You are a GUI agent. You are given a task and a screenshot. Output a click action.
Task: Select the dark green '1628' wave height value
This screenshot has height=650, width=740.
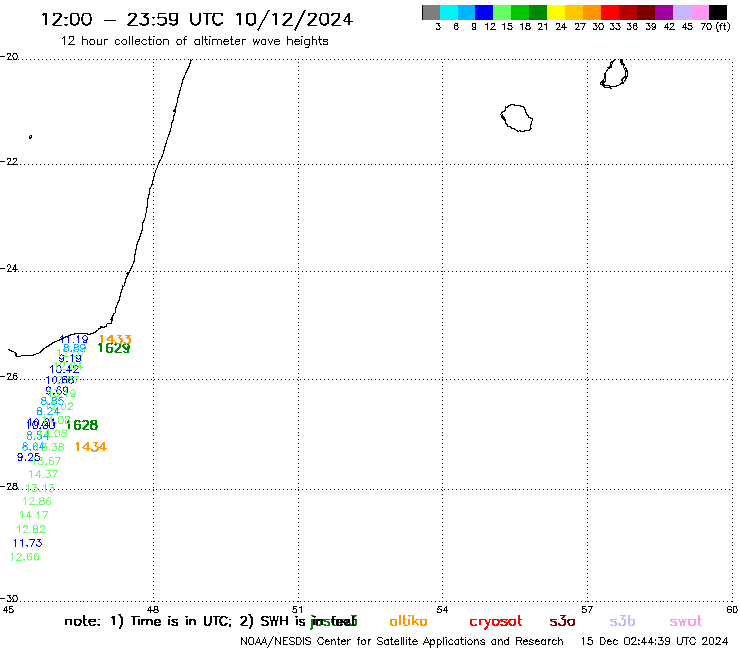(x=82, y=425)
